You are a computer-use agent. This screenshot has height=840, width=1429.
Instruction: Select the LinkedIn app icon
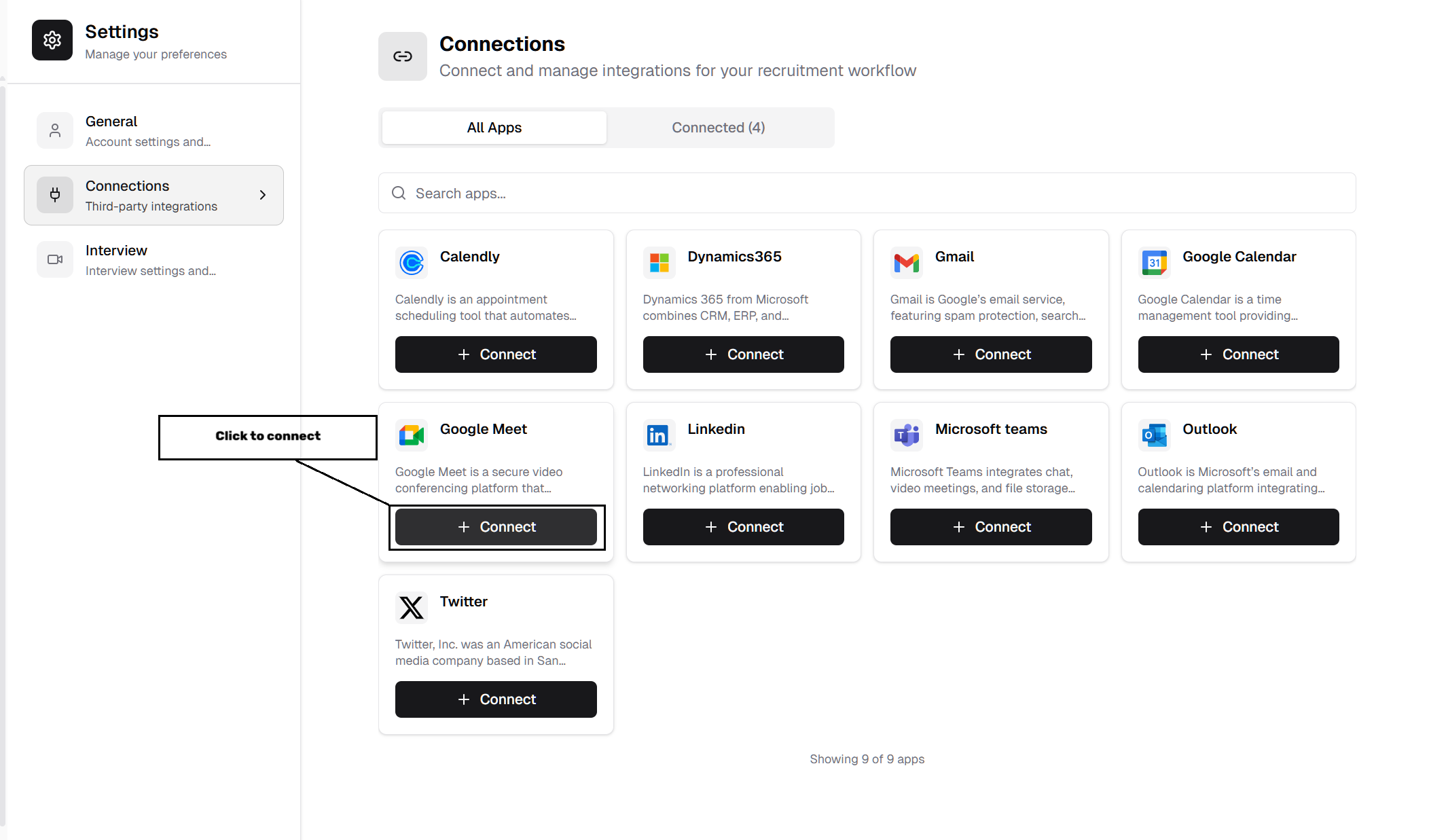[x=658, y=435]
